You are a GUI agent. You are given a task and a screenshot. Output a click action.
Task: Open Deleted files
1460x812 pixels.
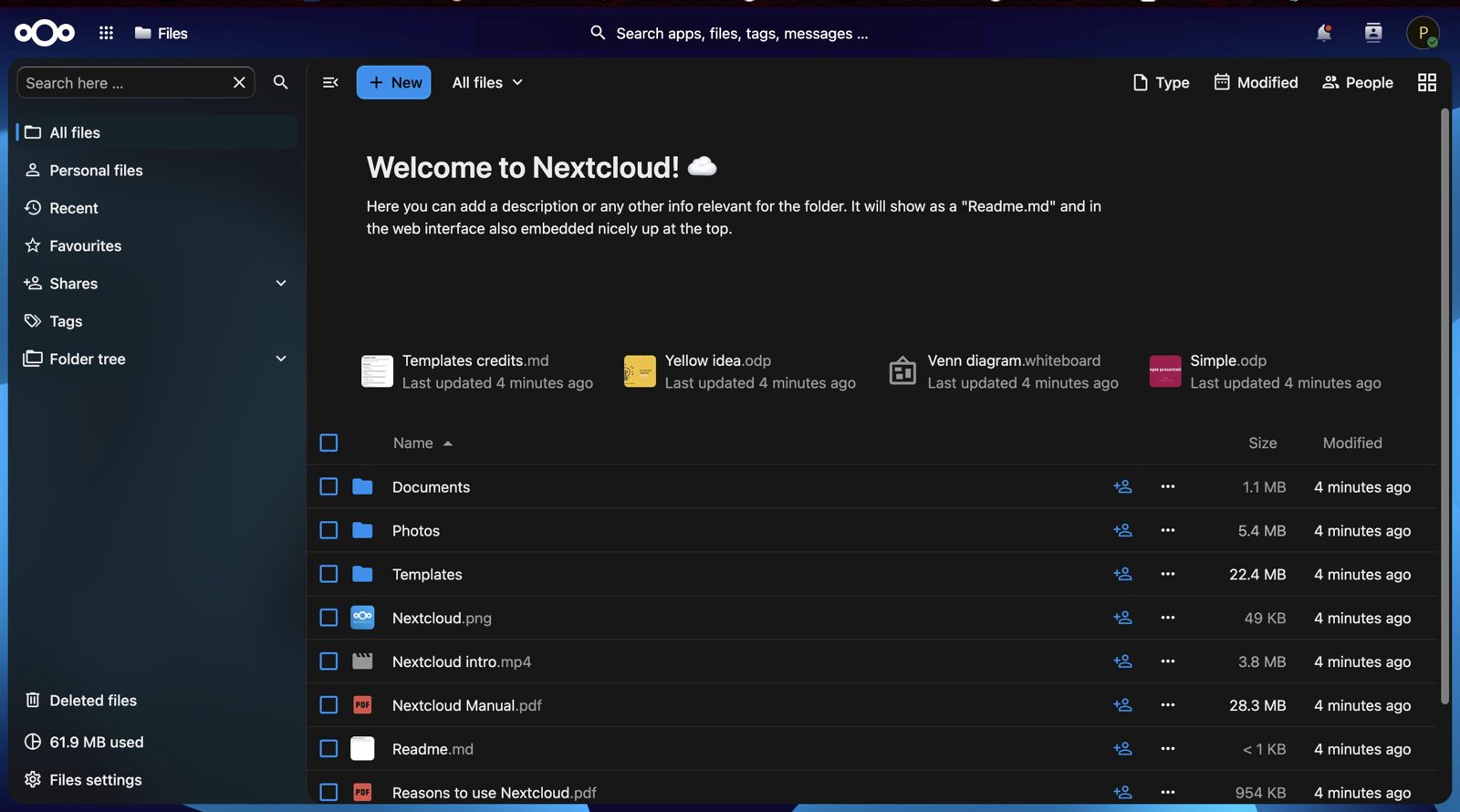coord(157,700)
